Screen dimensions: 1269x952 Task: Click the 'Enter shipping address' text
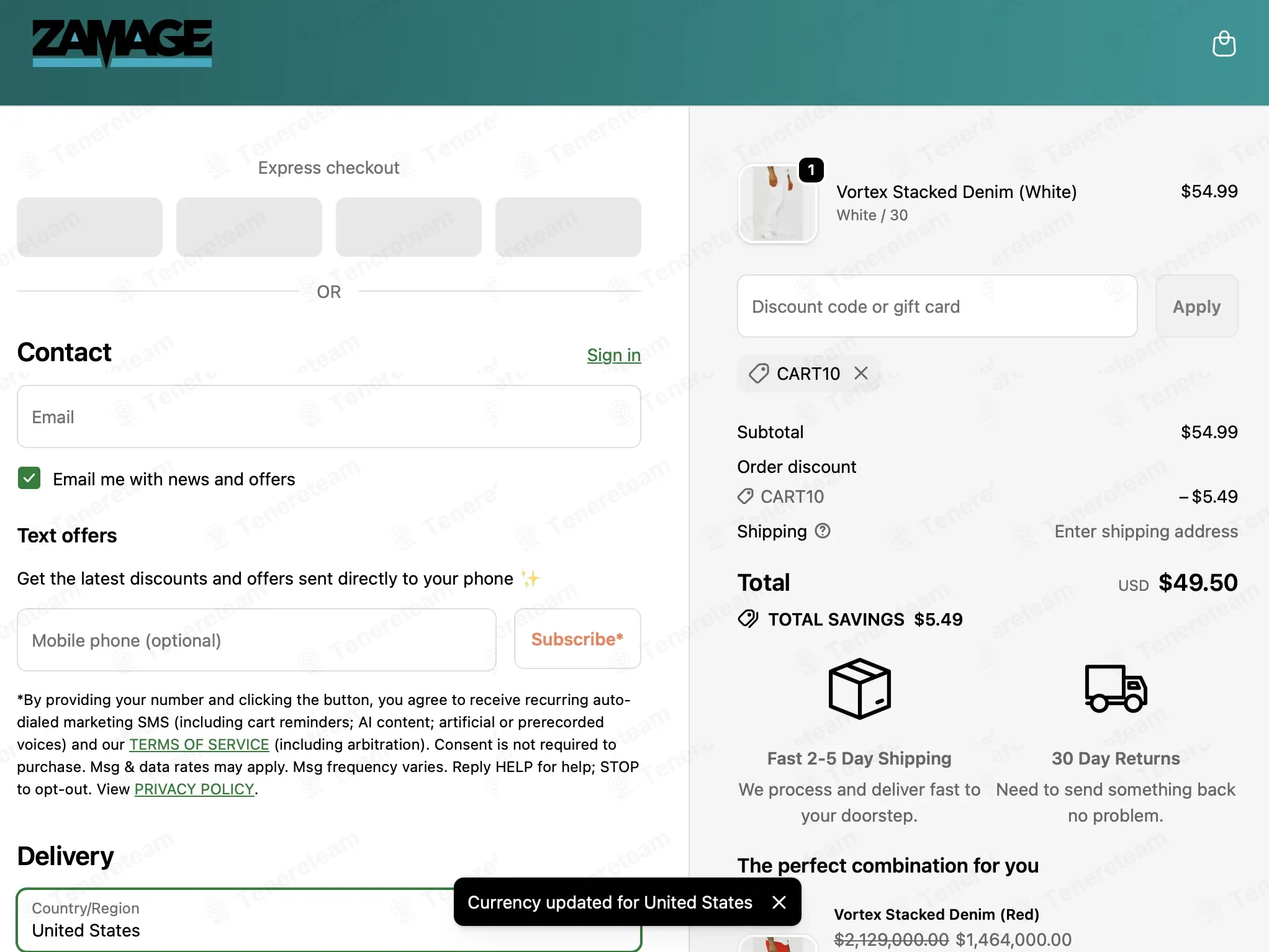coord(1146,531)
